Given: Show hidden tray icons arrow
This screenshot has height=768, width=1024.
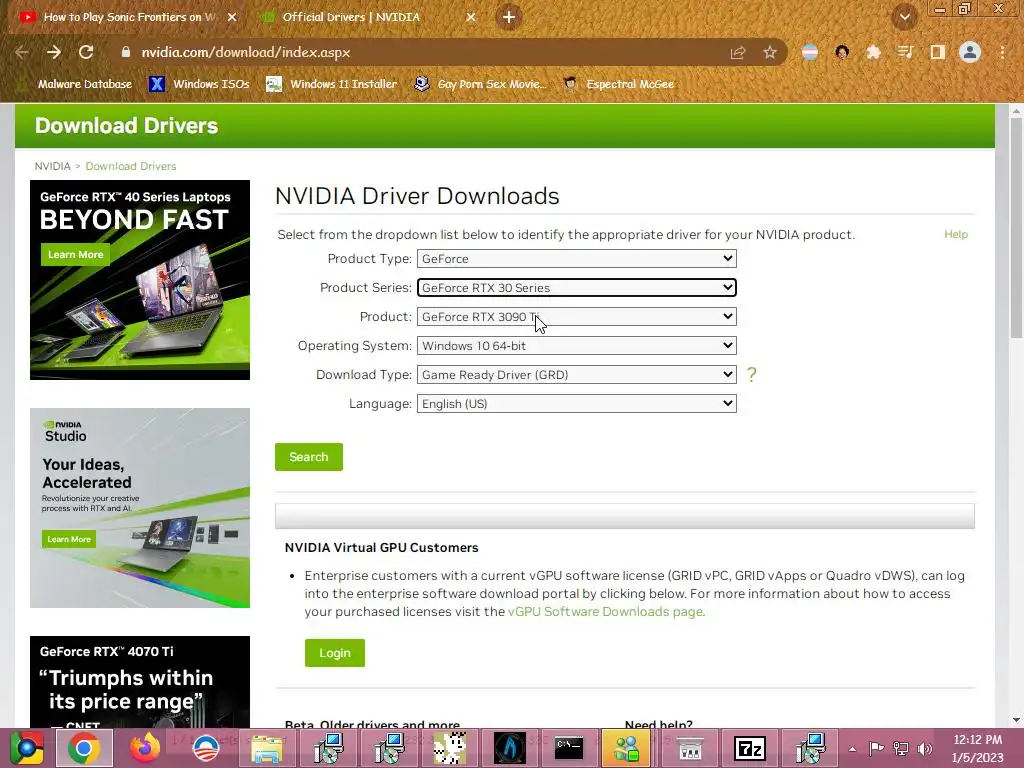Looking at the screenshot, I should (x=852, y=749).
